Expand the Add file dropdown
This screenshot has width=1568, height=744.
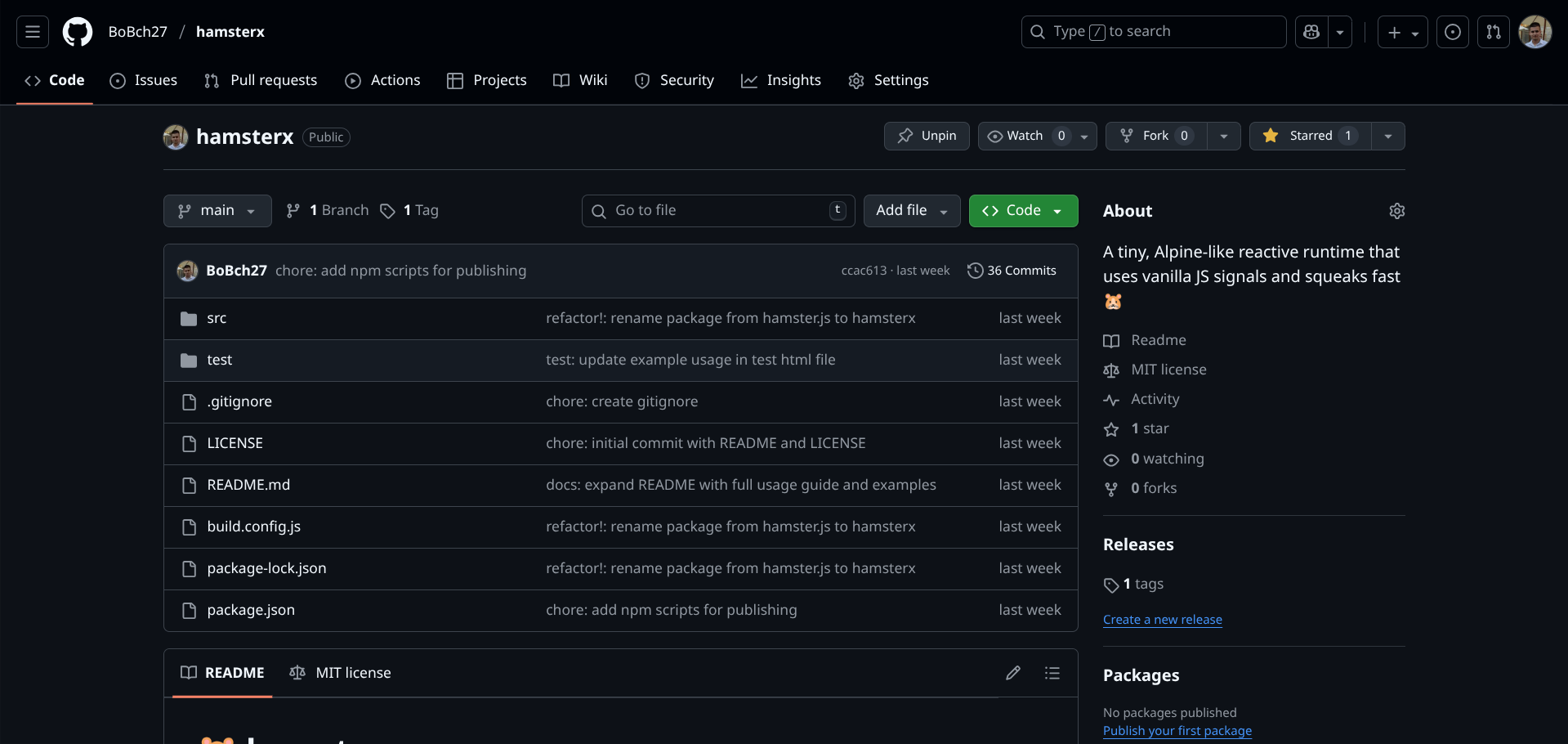[x=911, y=211]
